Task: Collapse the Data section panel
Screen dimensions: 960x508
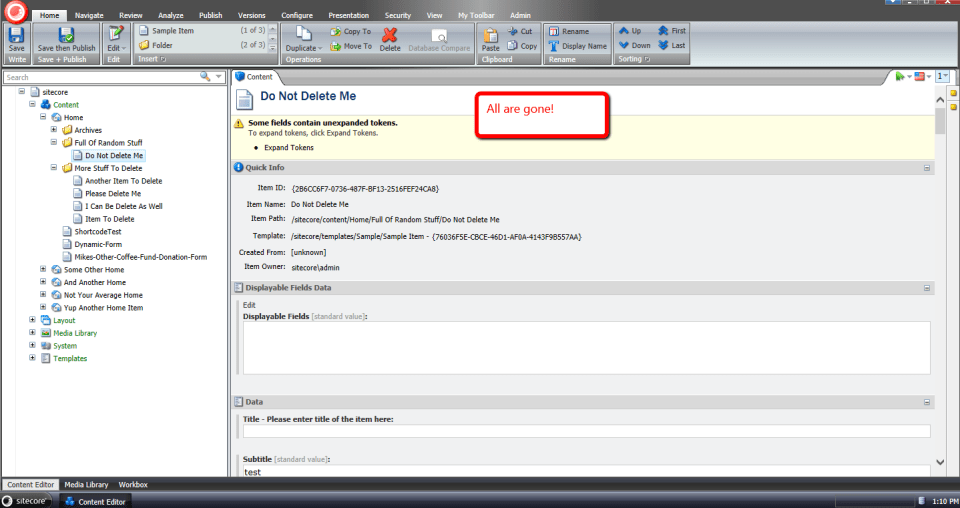Action: point(927,402)
